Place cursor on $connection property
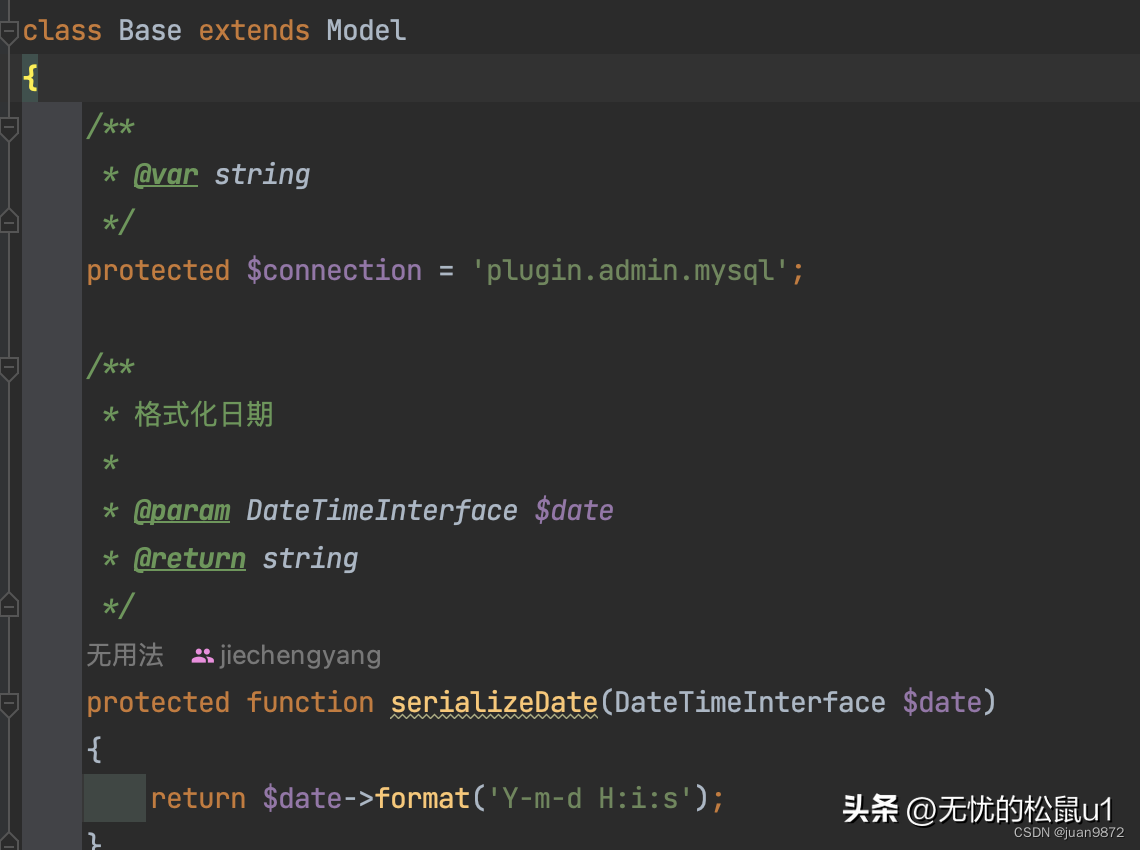 pos(334,270)
